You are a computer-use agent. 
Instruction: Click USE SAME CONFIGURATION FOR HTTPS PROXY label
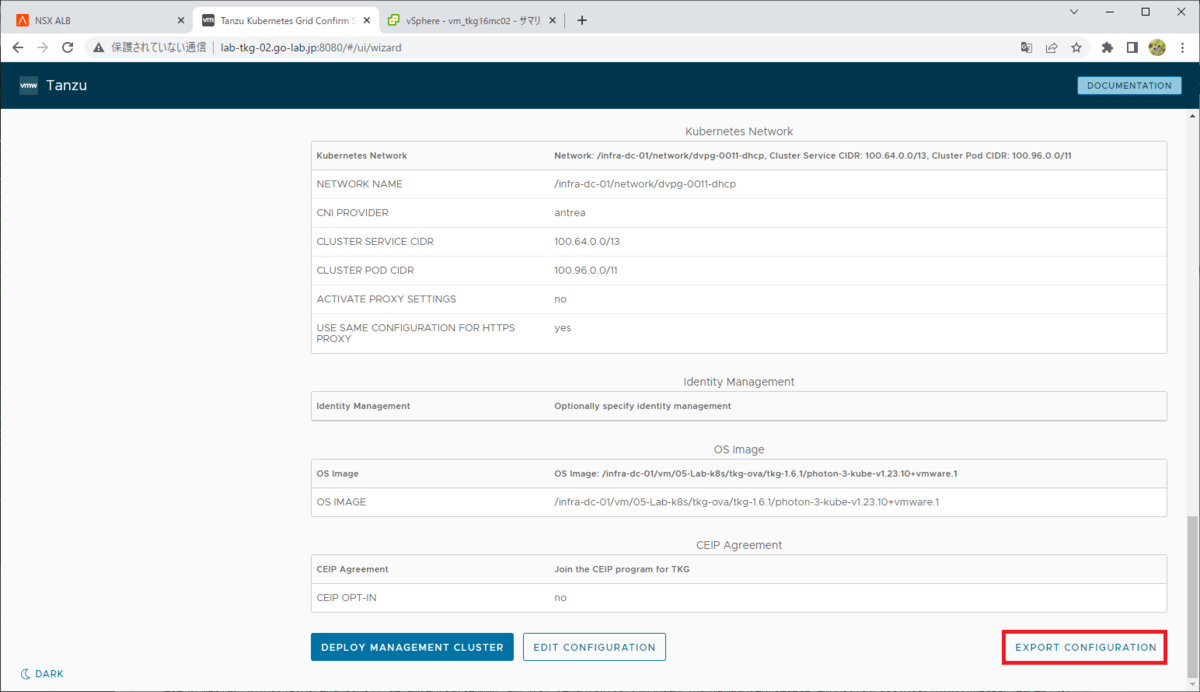tap(416, 333)
